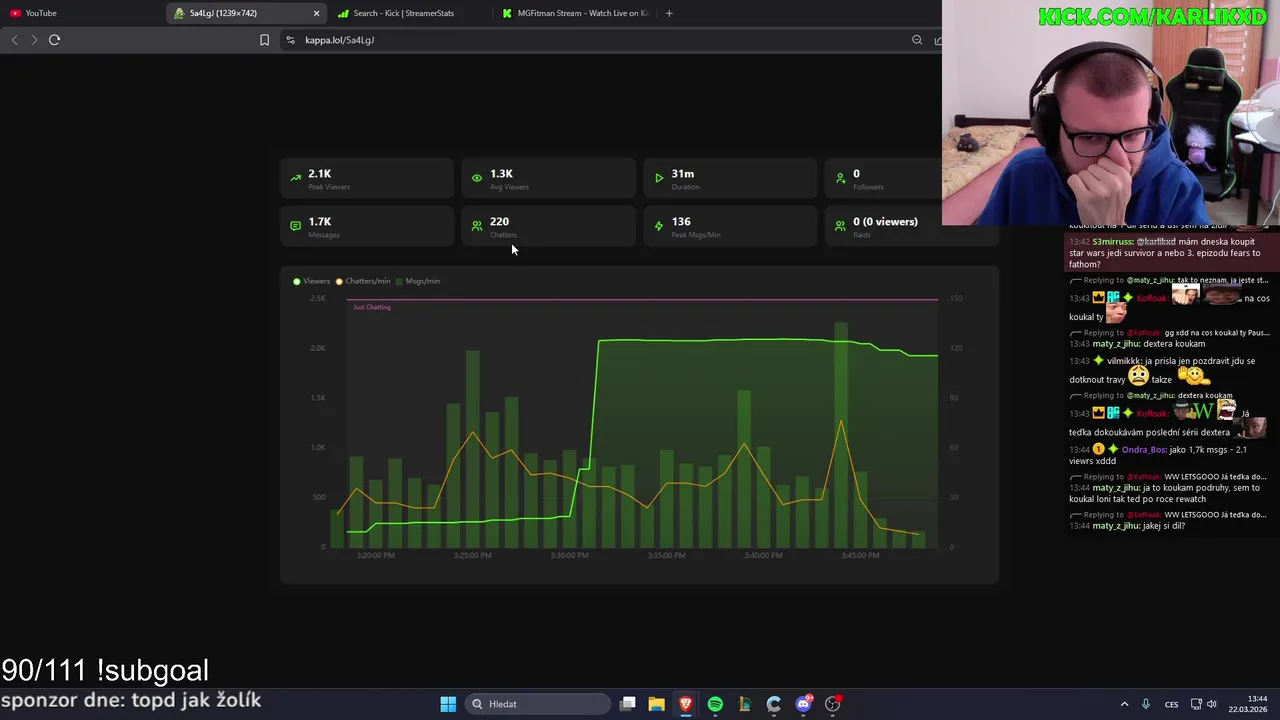This screenshot has width=1280, height=720.
Task: Open the Hledat taskbar search box
Action: 538,704
